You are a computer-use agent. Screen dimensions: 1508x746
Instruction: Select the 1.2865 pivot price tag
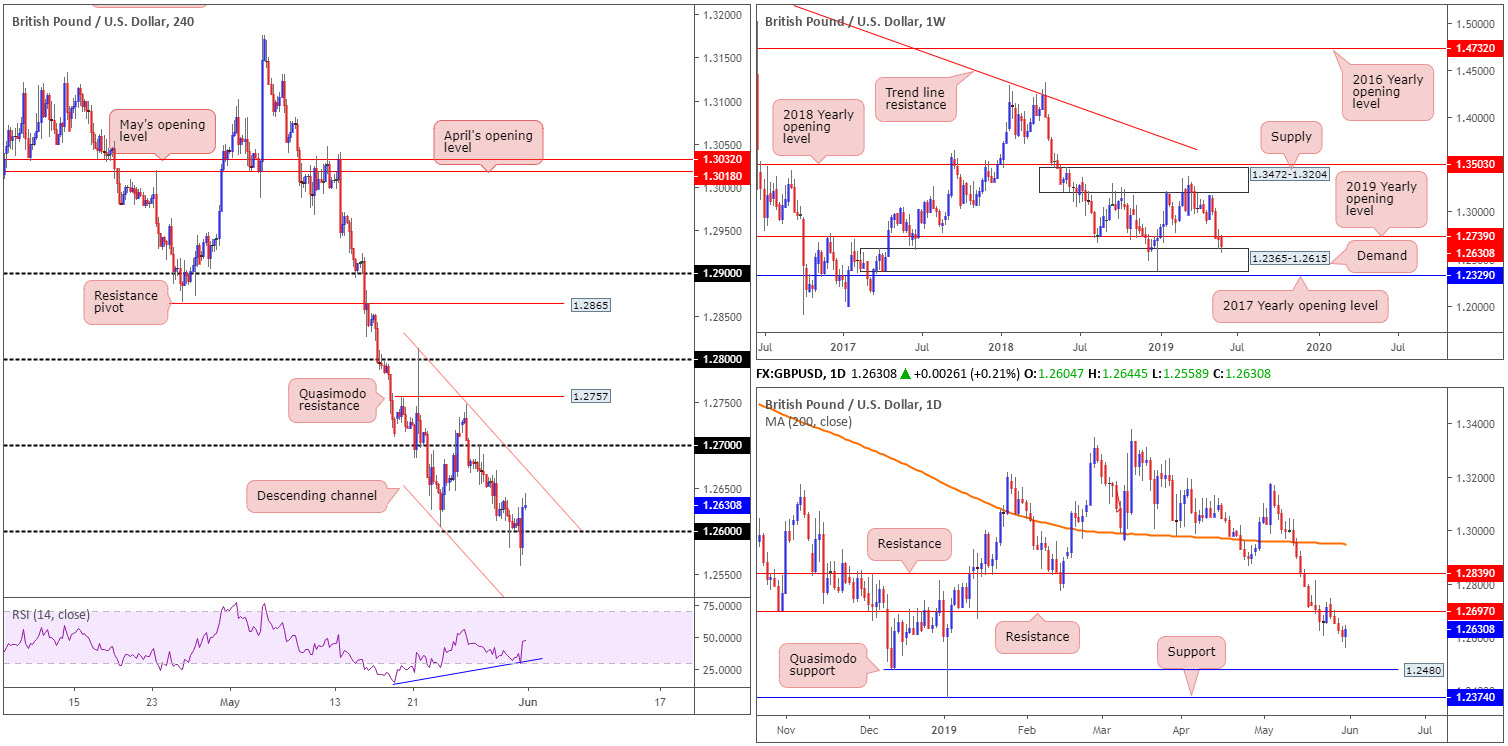(x=589, y=303)
